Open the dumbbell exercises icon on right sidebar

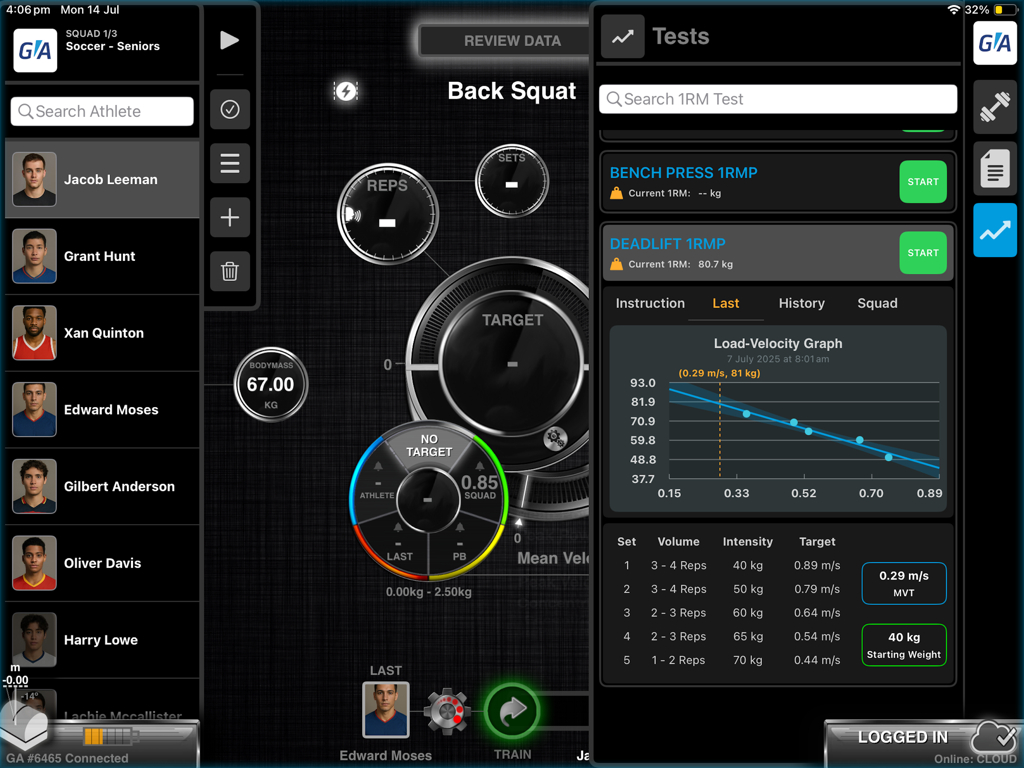tap(995, 107)
